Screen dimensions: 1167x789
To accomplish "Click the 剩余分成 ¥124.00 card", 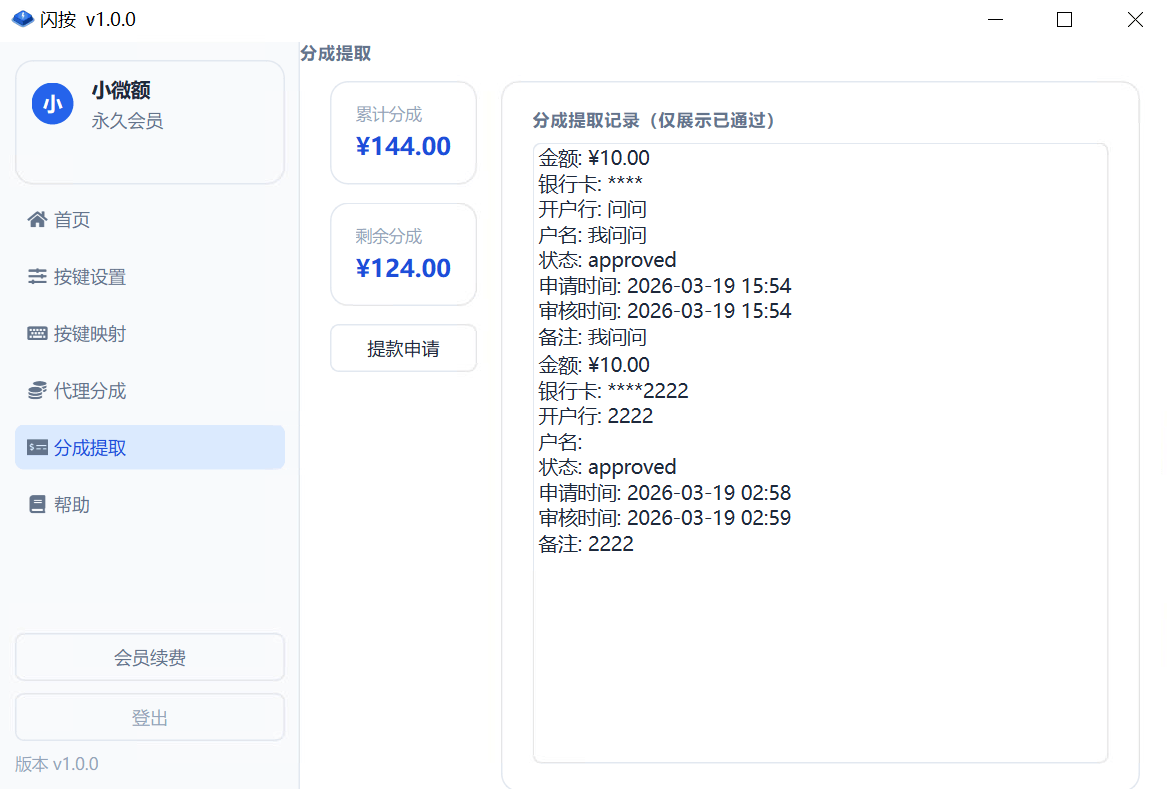I will coord(403,255).
